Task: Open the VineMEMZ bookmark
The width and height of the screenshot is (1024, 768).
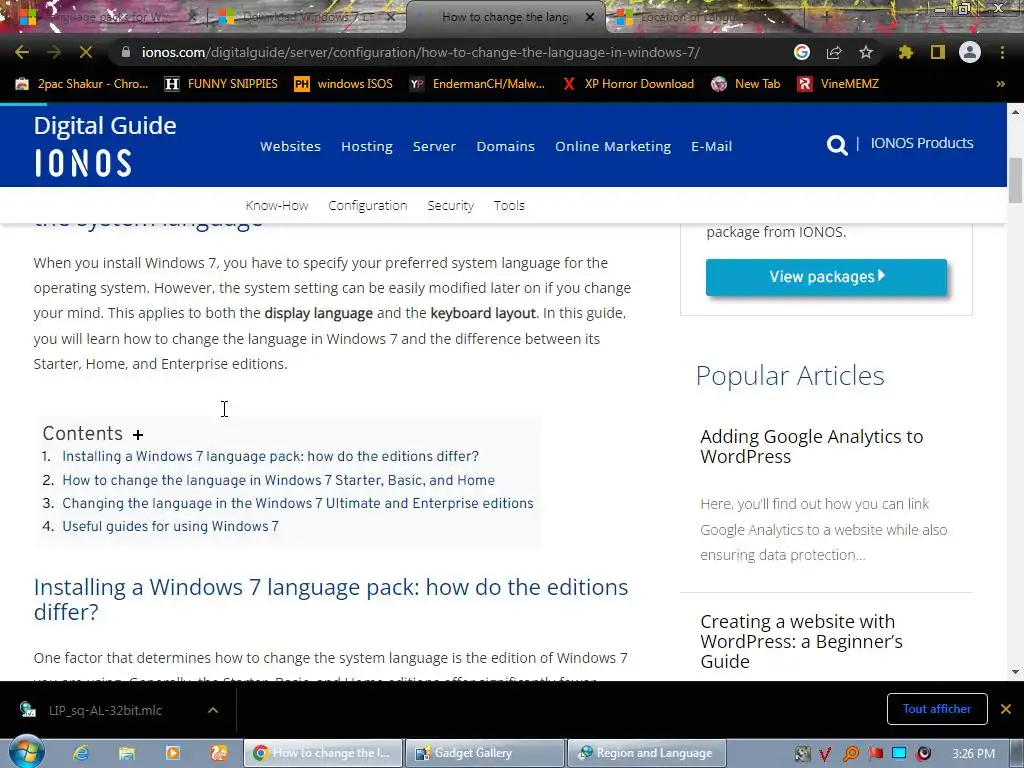Action: 838,84
